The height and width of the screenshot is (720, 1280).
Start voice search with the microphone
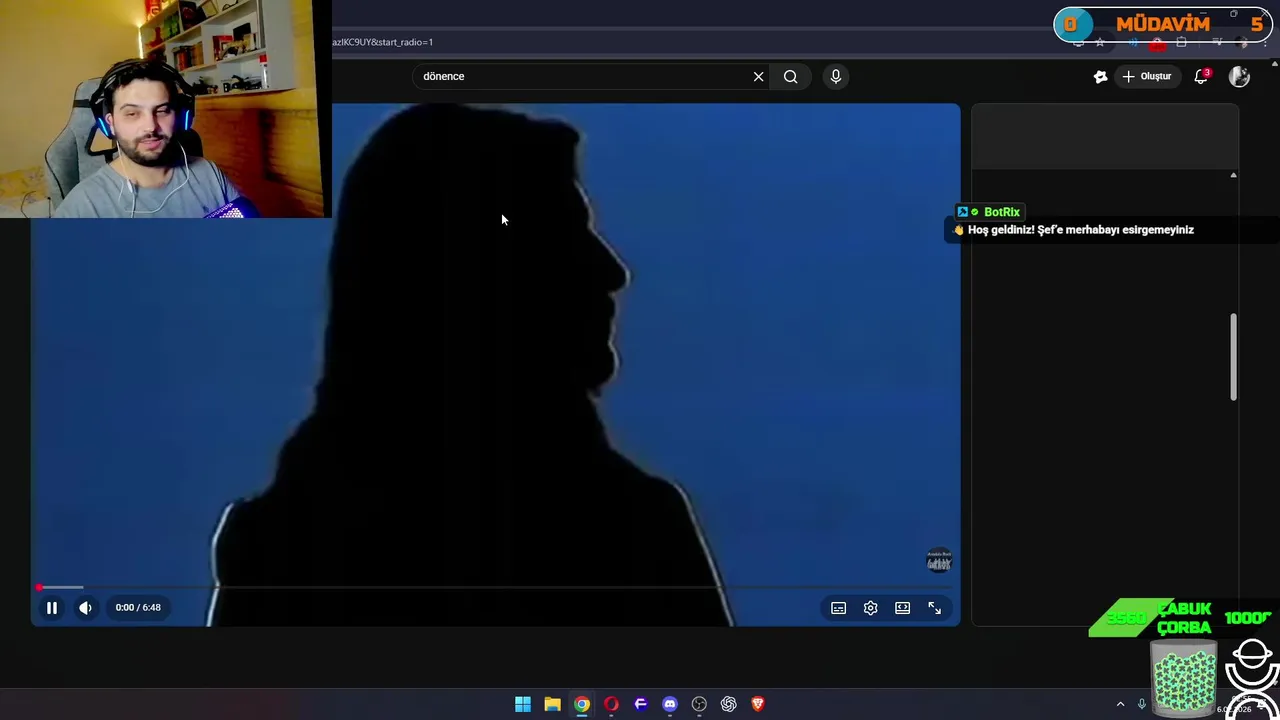point(836,76)
